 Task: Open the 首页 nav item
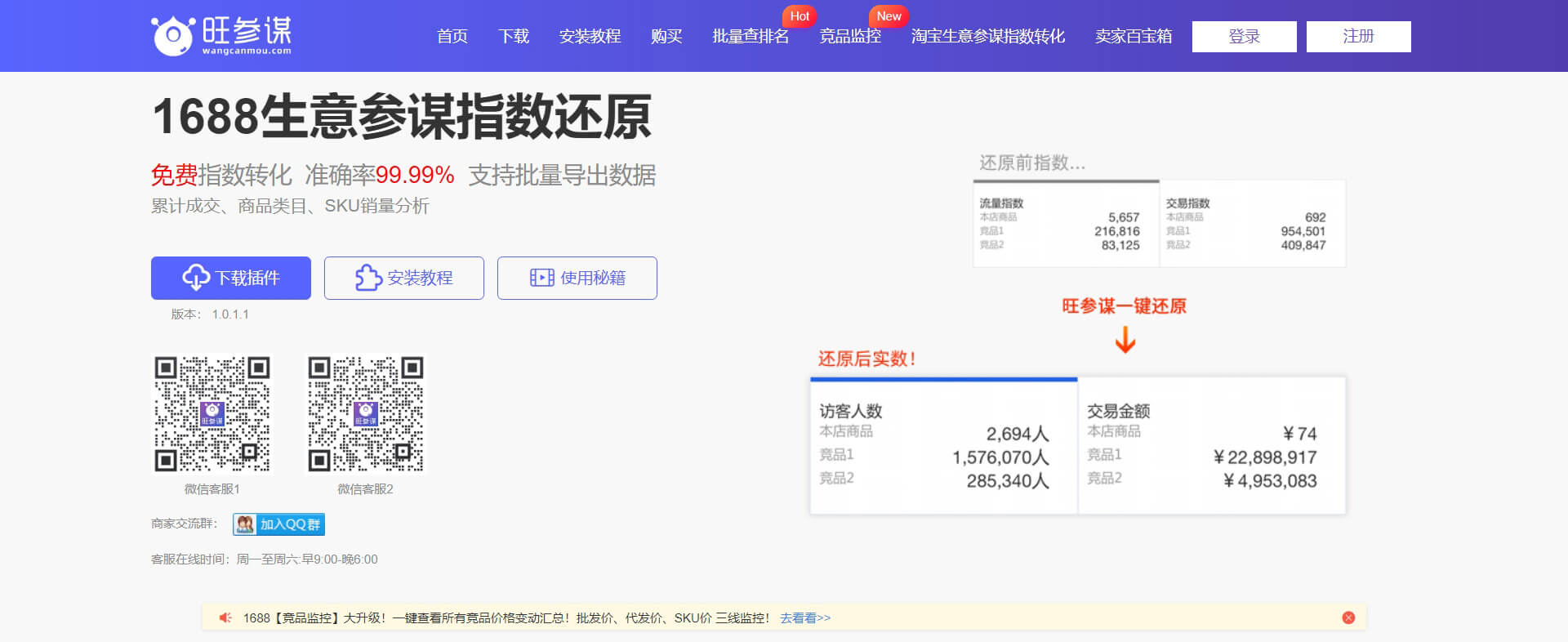coord(452,37)
